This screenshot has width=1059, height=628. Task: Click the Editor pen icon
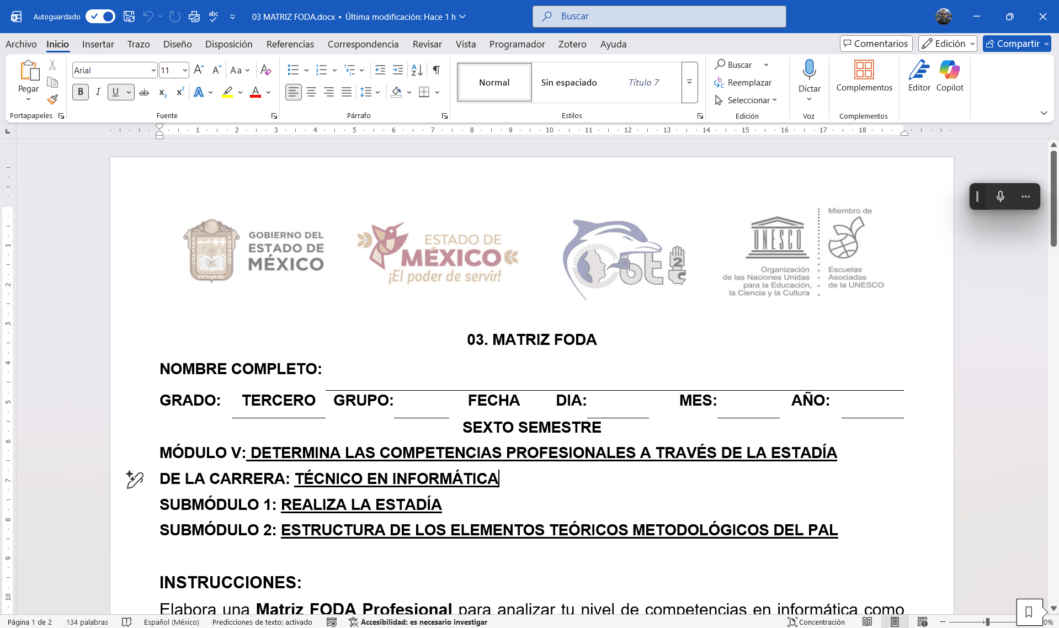click(918, 70)
